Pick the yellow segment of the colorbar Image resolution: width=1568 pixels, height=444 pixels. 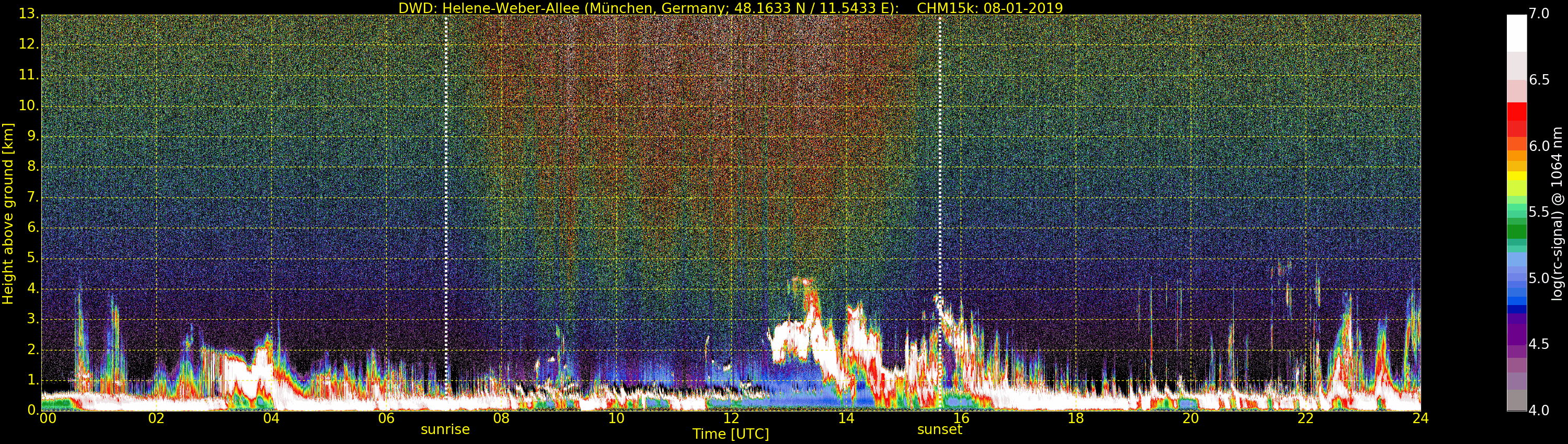[x=1517, y=176]
